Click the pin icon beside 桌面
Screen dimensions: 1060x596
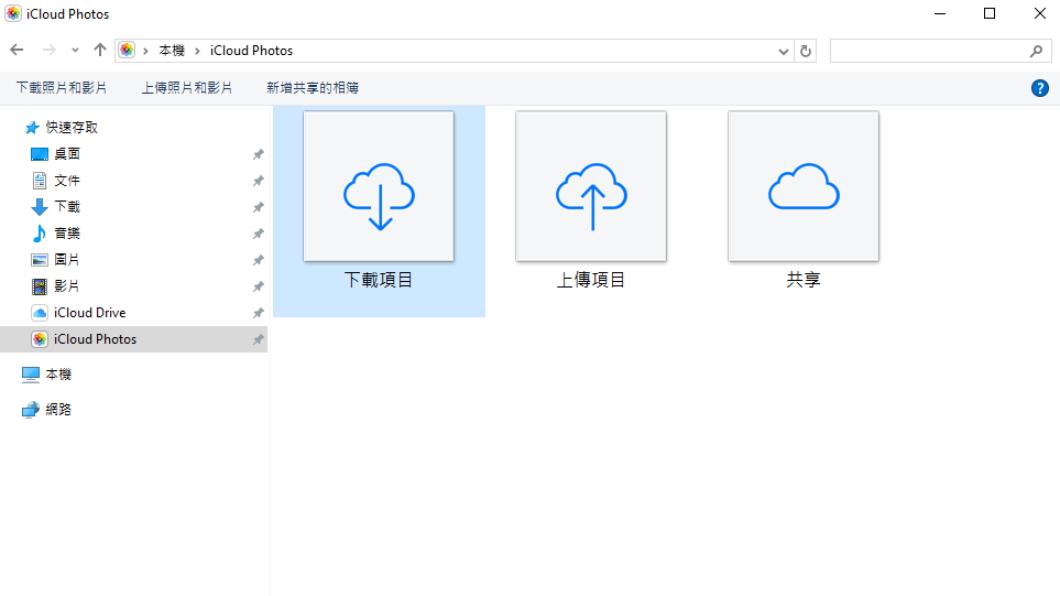(258, 154)
